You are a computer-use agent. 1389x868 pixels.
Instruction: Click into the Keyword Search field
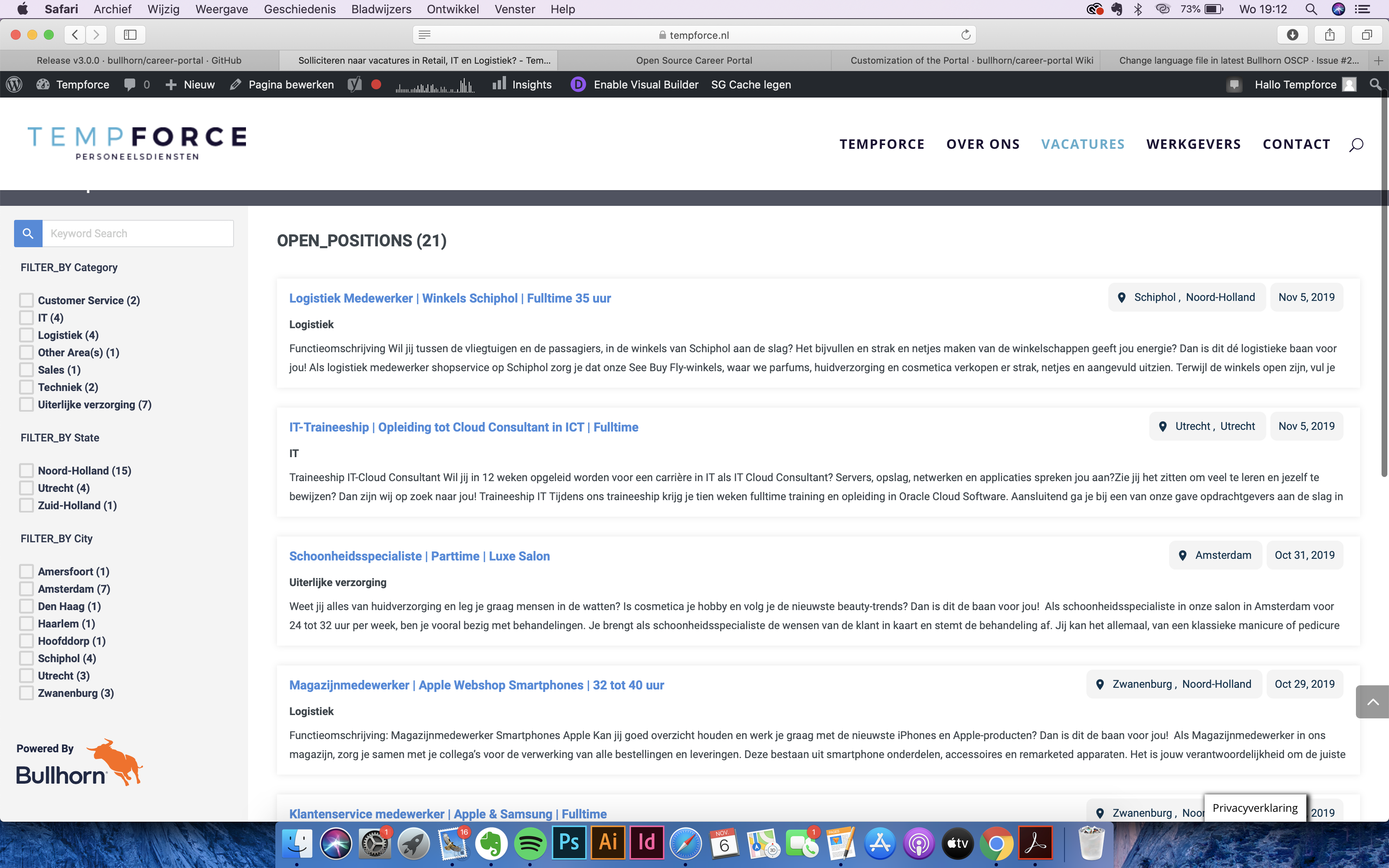click(138, 234)
